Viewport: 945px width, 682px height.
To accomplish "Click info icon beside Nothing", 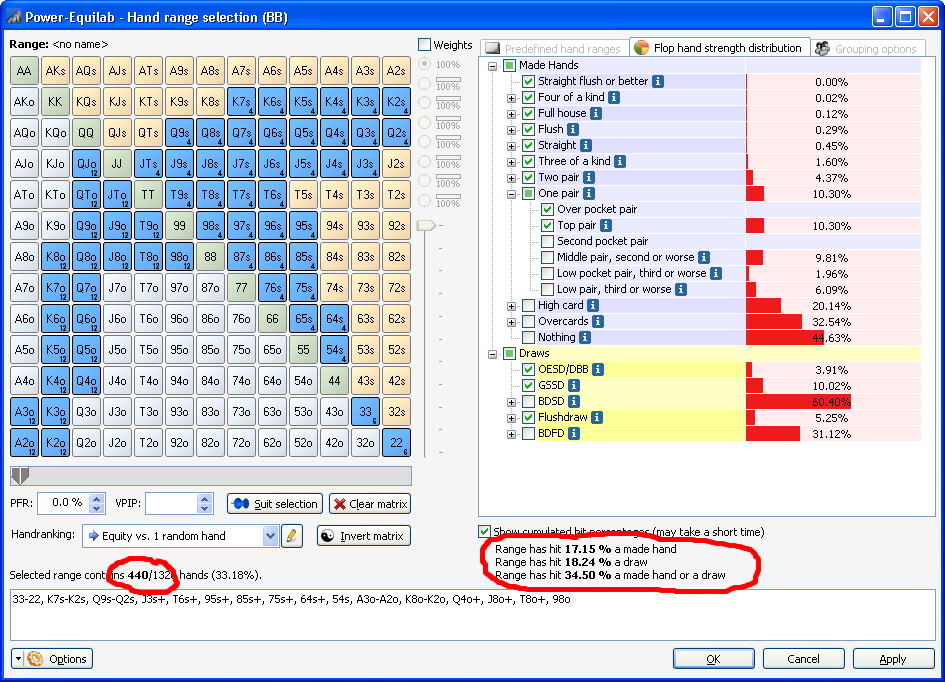I will tap(585, 337).
